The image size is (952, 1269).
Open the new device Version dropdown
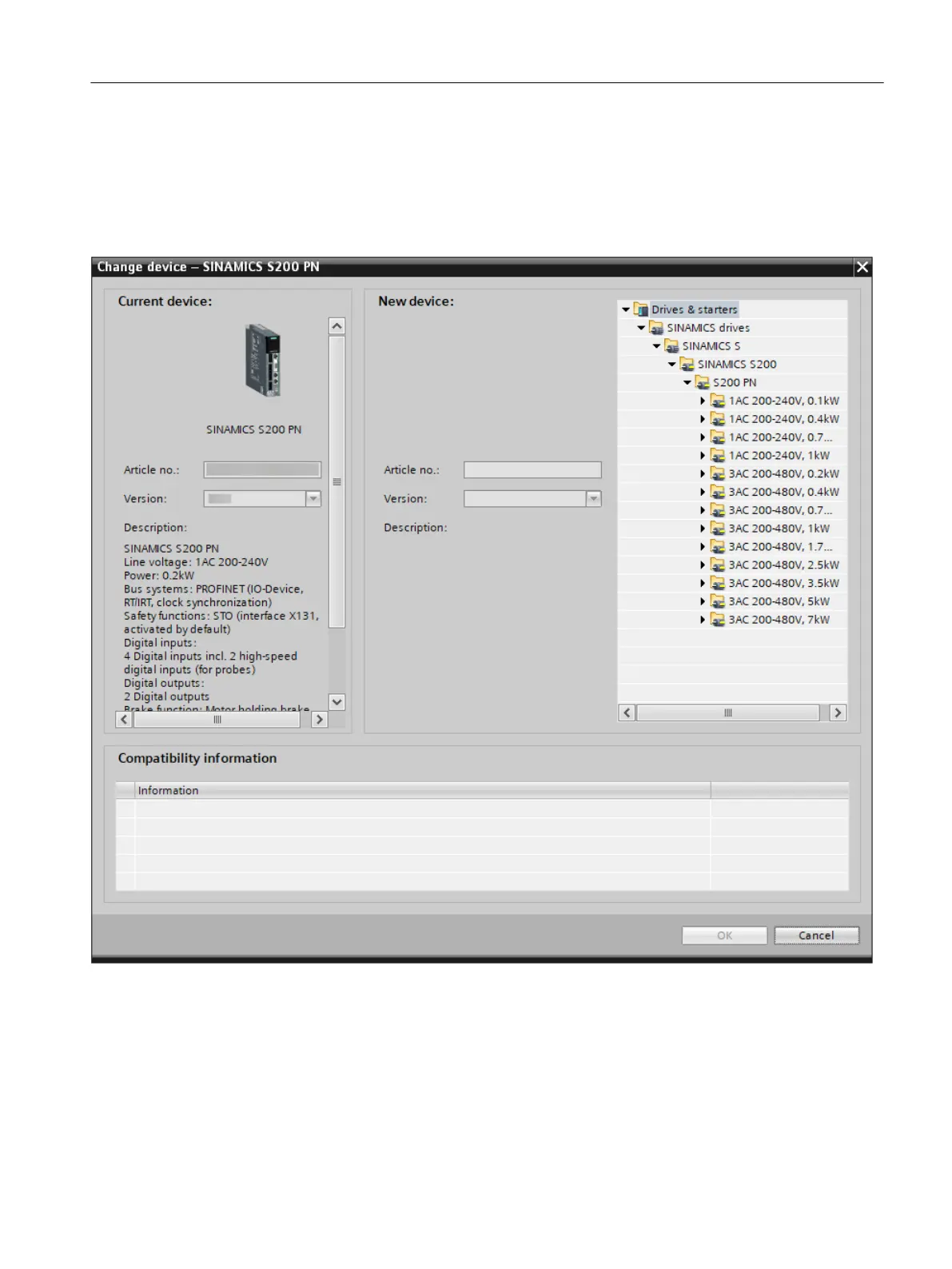(593, 499)
